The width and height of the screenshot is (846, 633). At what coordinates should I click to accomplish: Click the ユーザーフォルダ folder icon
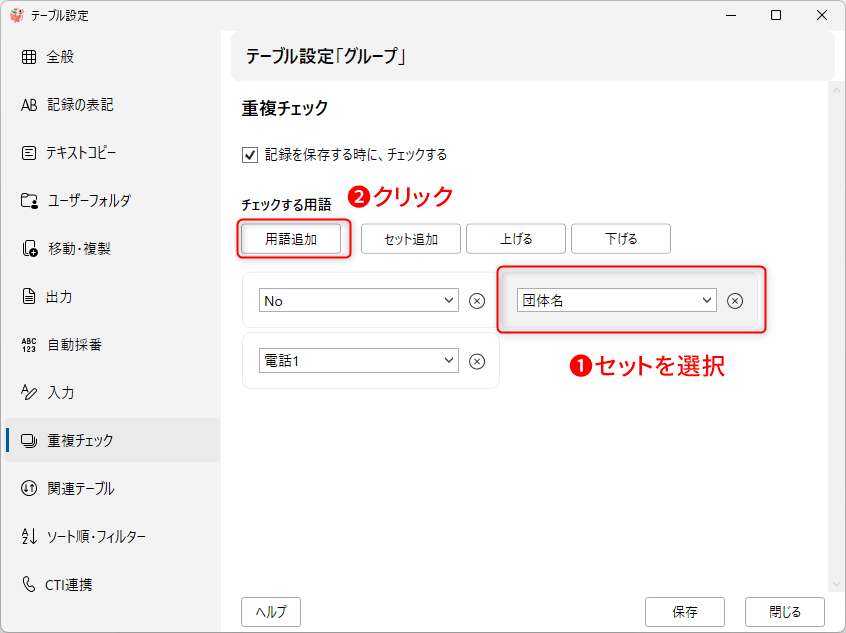click(x=29, y=201)
